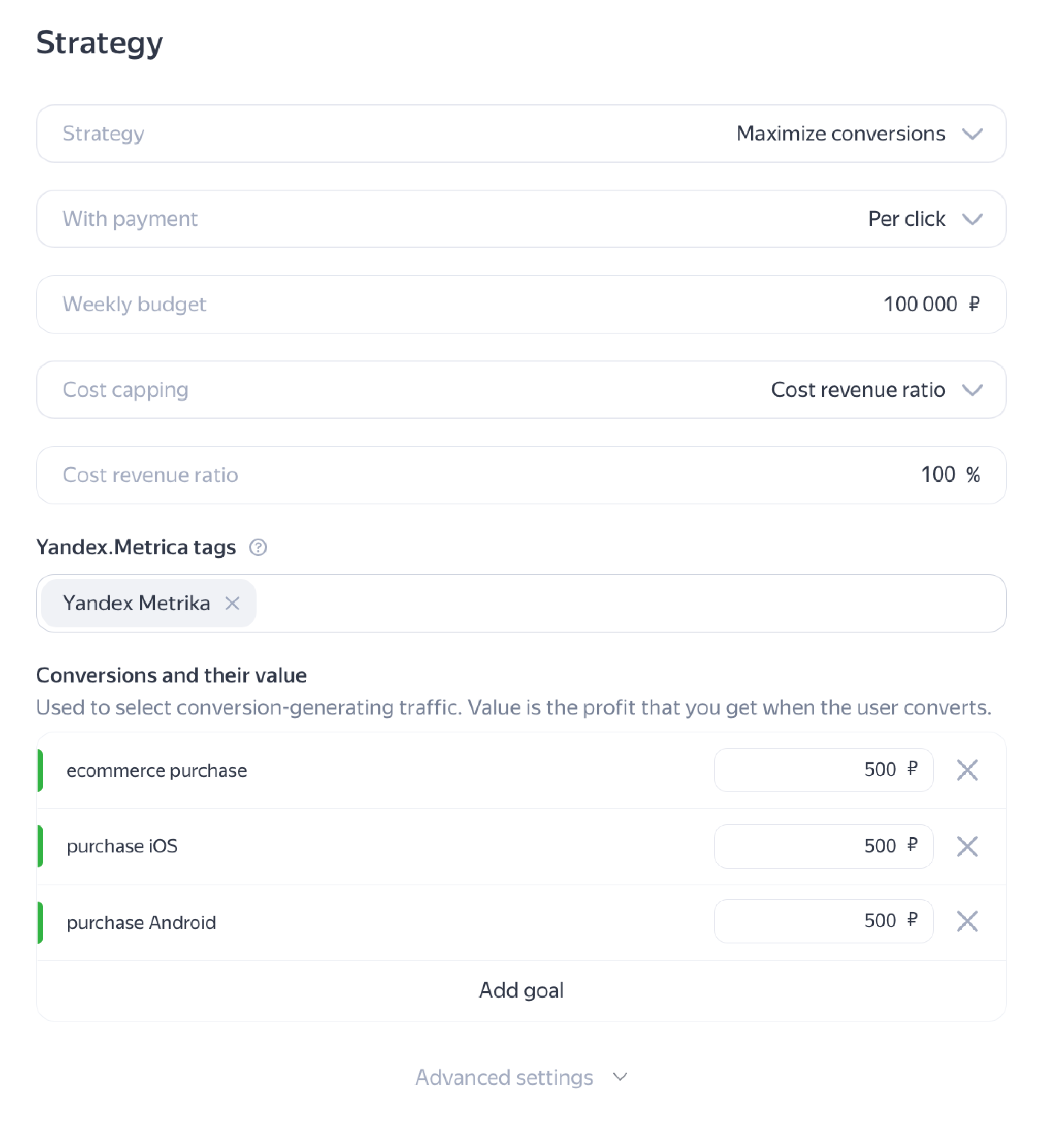Click the Maximize conversions value text
Viewport: 1043px width, 1148px height.
(840, 134)
